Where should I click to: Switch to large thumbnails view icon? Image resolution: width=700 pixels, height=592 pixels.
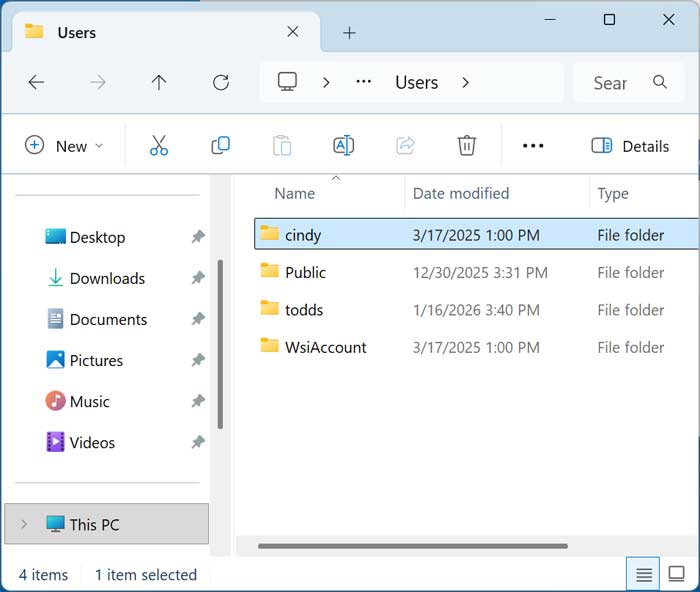[x=676, y=574]
